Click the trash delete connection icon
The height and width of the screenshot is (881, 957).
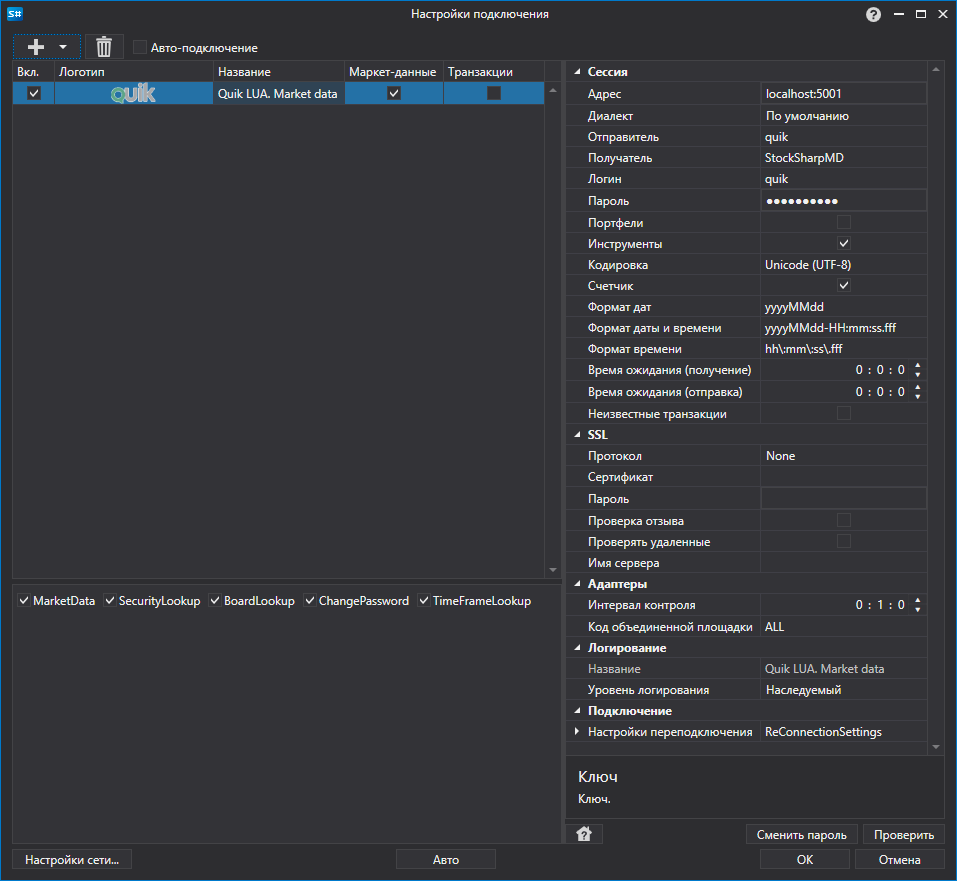click(104, 47)
